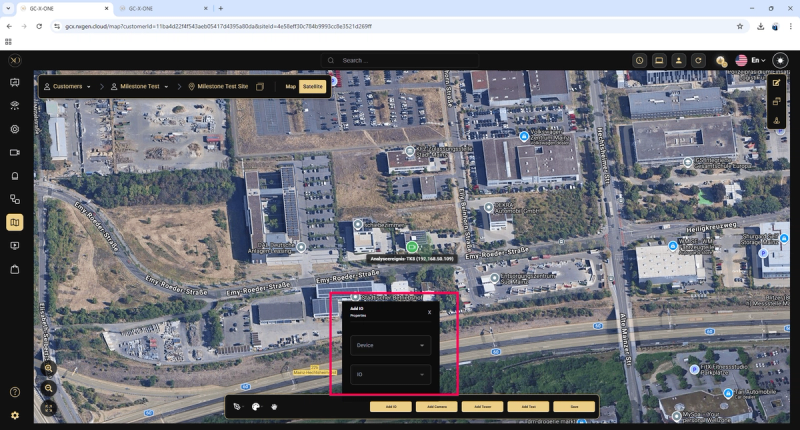Zoom out on the map

point(48,388)
